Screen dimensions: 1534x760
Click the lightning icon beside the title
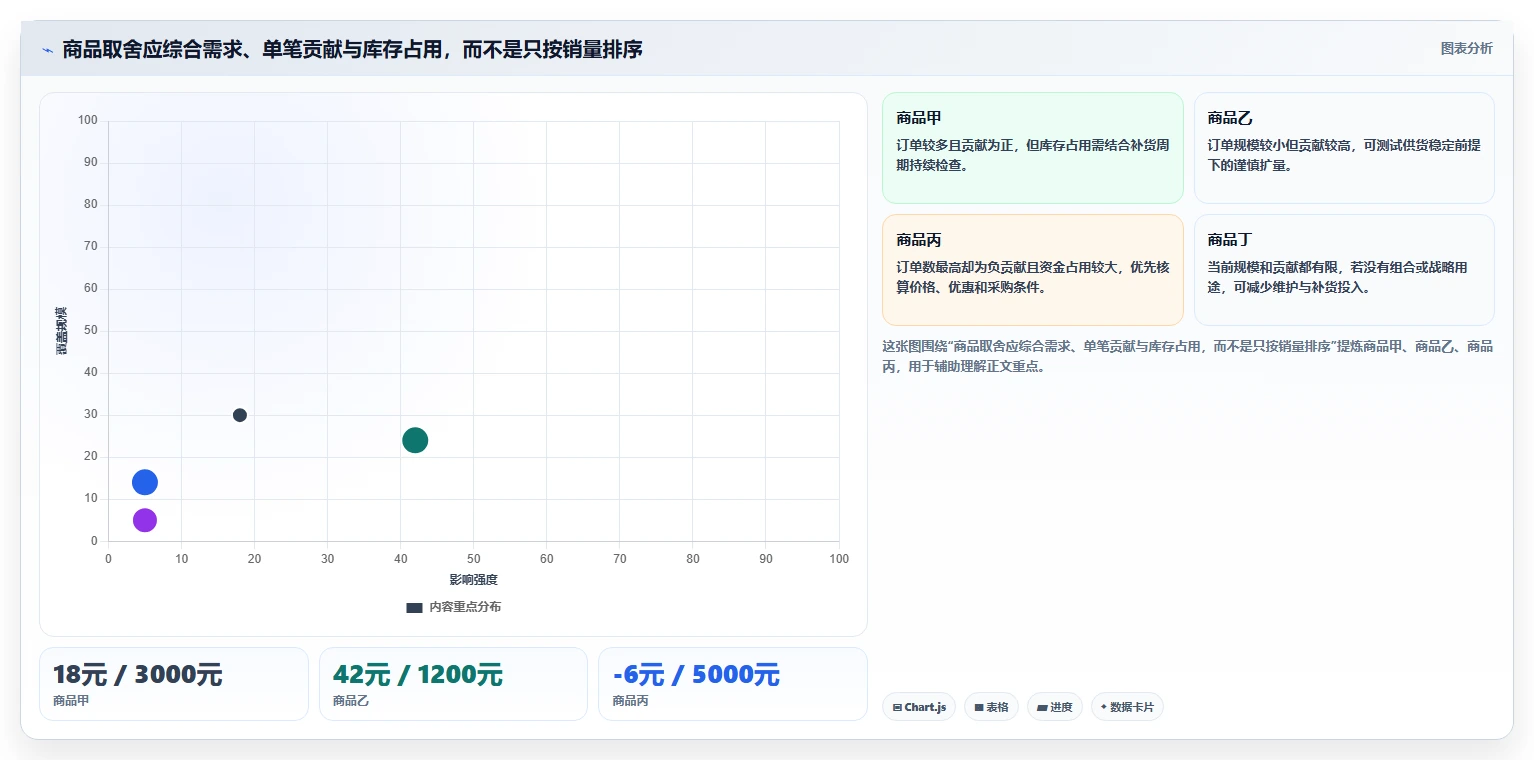pos(47,50)
